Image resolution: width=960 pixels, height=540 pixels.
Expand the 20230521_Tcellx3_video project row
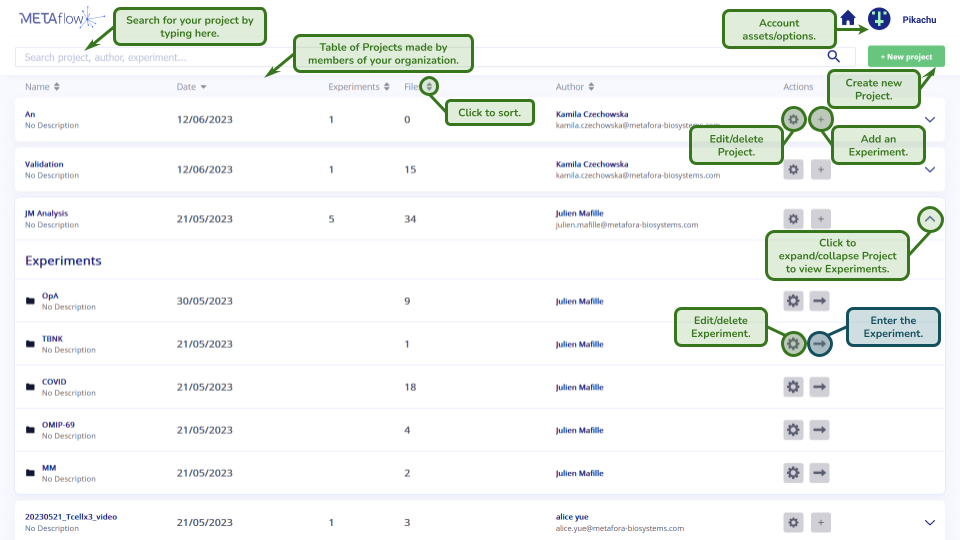pyautogui.click(x=930, y=522)
